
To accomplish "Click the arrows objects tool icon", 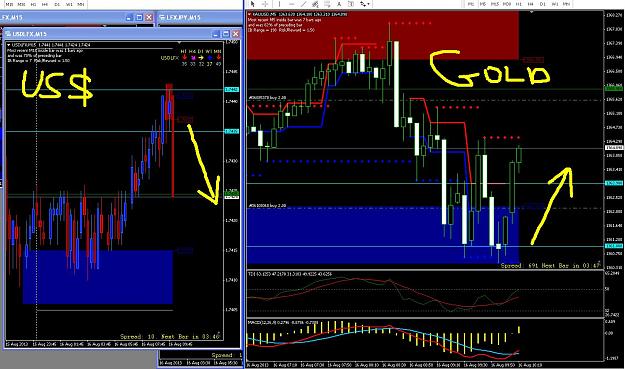I will point(363,4).
